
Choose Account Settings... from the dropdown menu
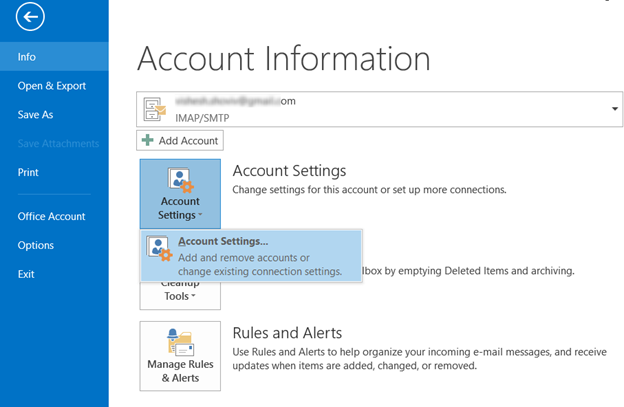tap(251, 256)
